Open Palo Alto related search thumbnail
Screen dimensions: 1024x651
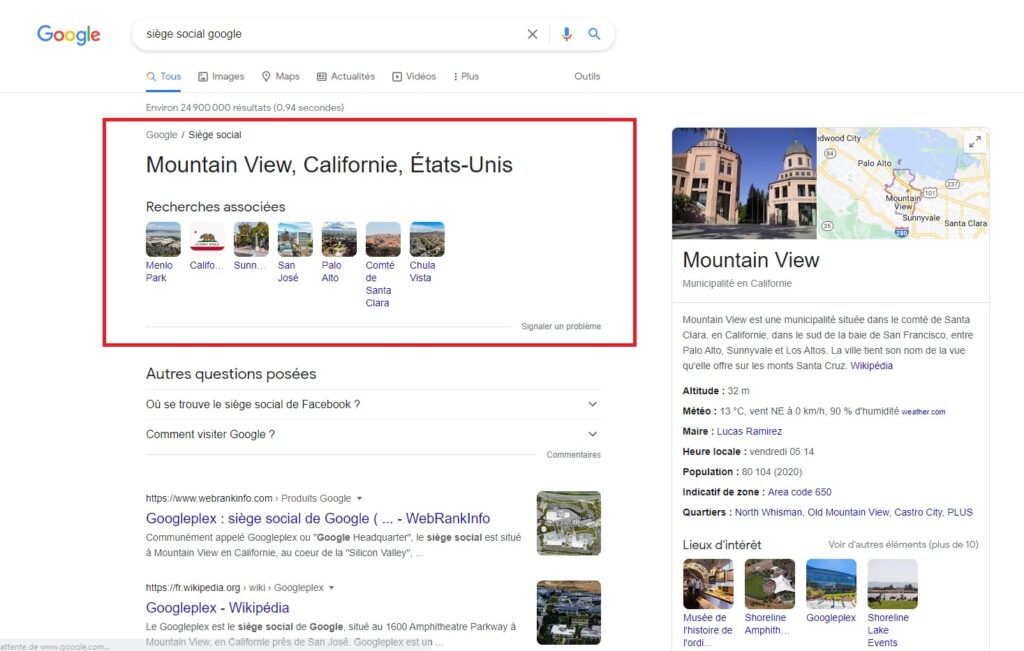click(339, 239)
